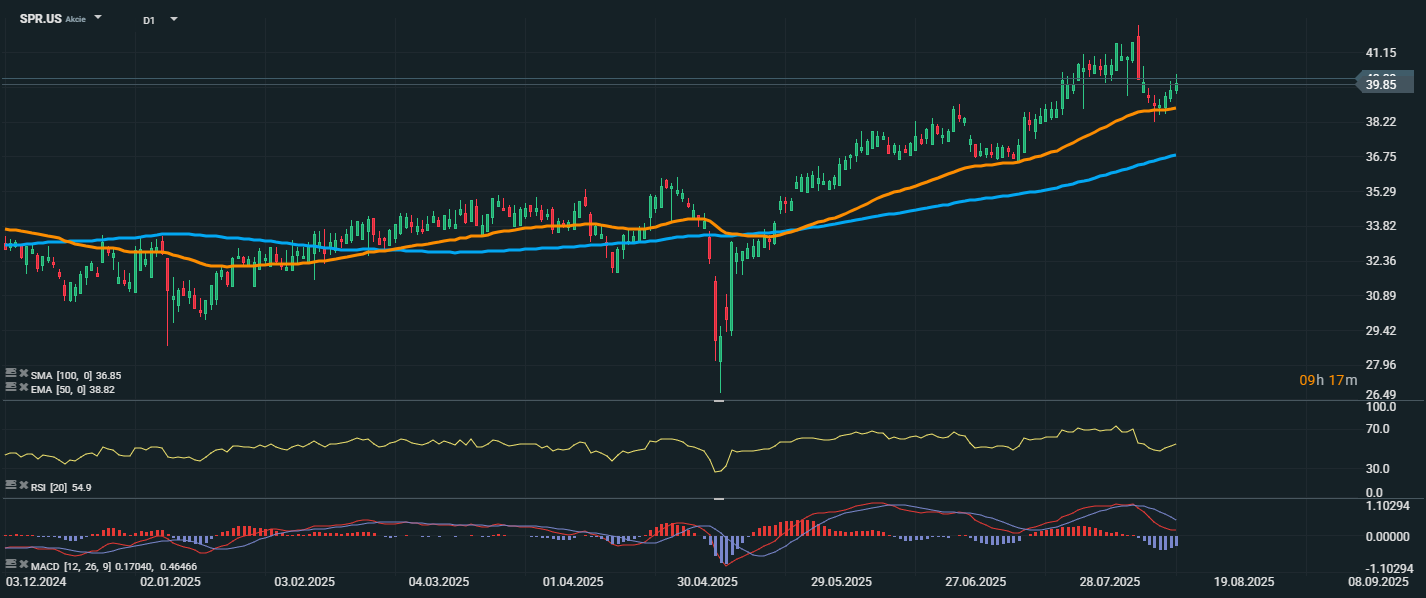The image size is (1426, 598).
Task: Remove the RSI [20] indicator
Action: [24, 485]
